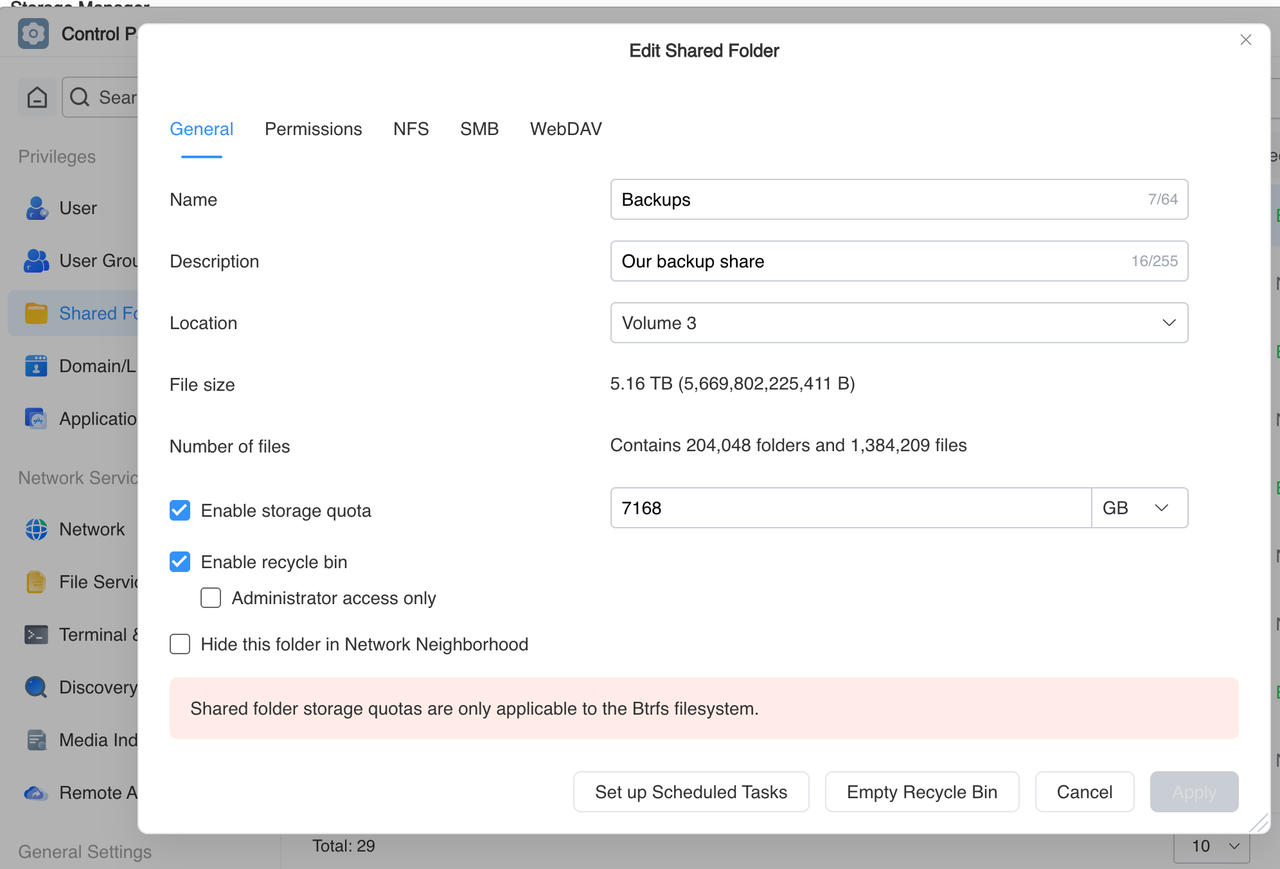This screenshot has width=1280, height=869.
Task: Open User Group in the sidebar
Action: [72, 261]
